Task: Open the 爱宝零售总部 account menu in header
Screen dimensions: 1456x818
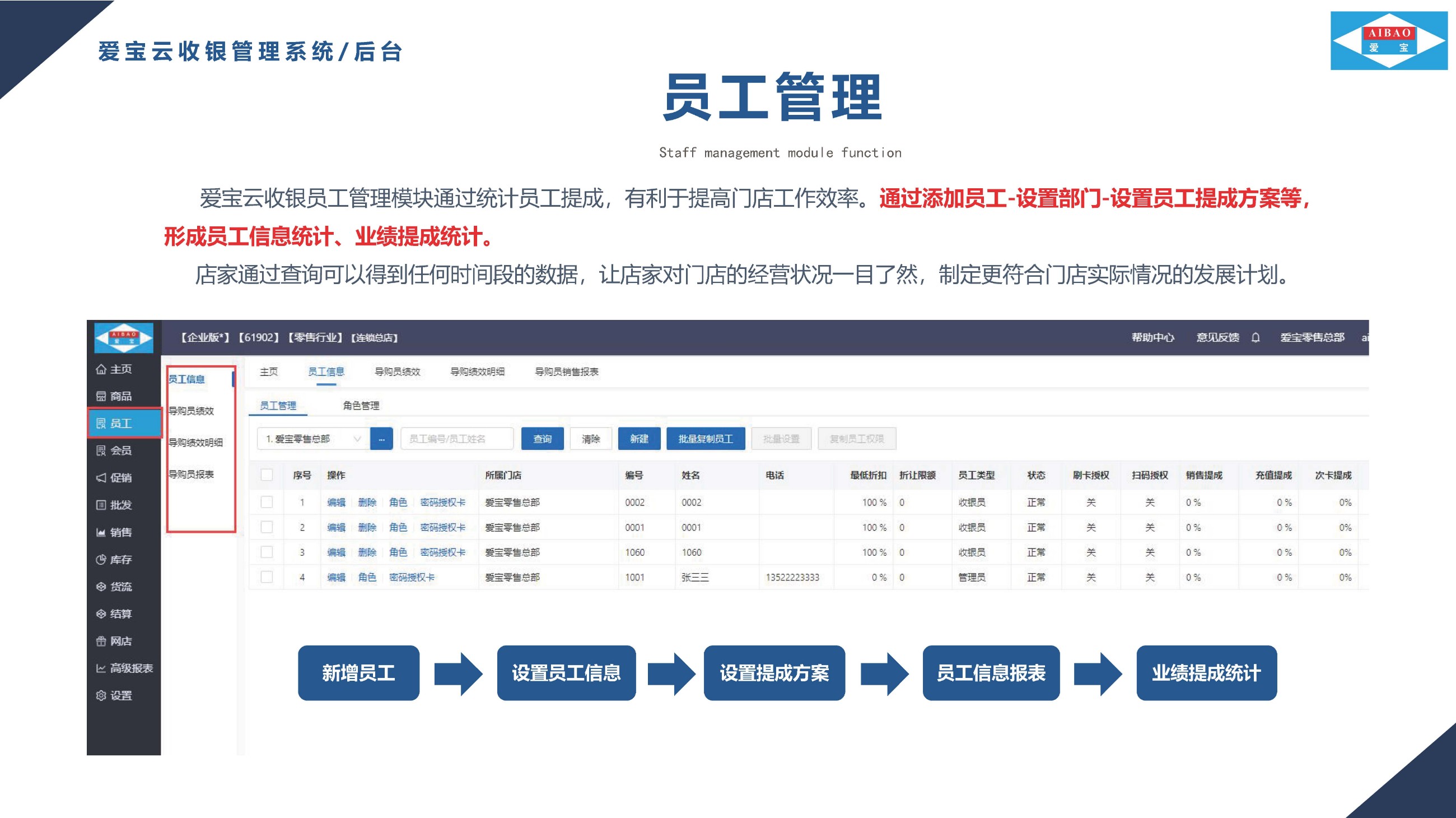Action: click(x=1312, y=337)
